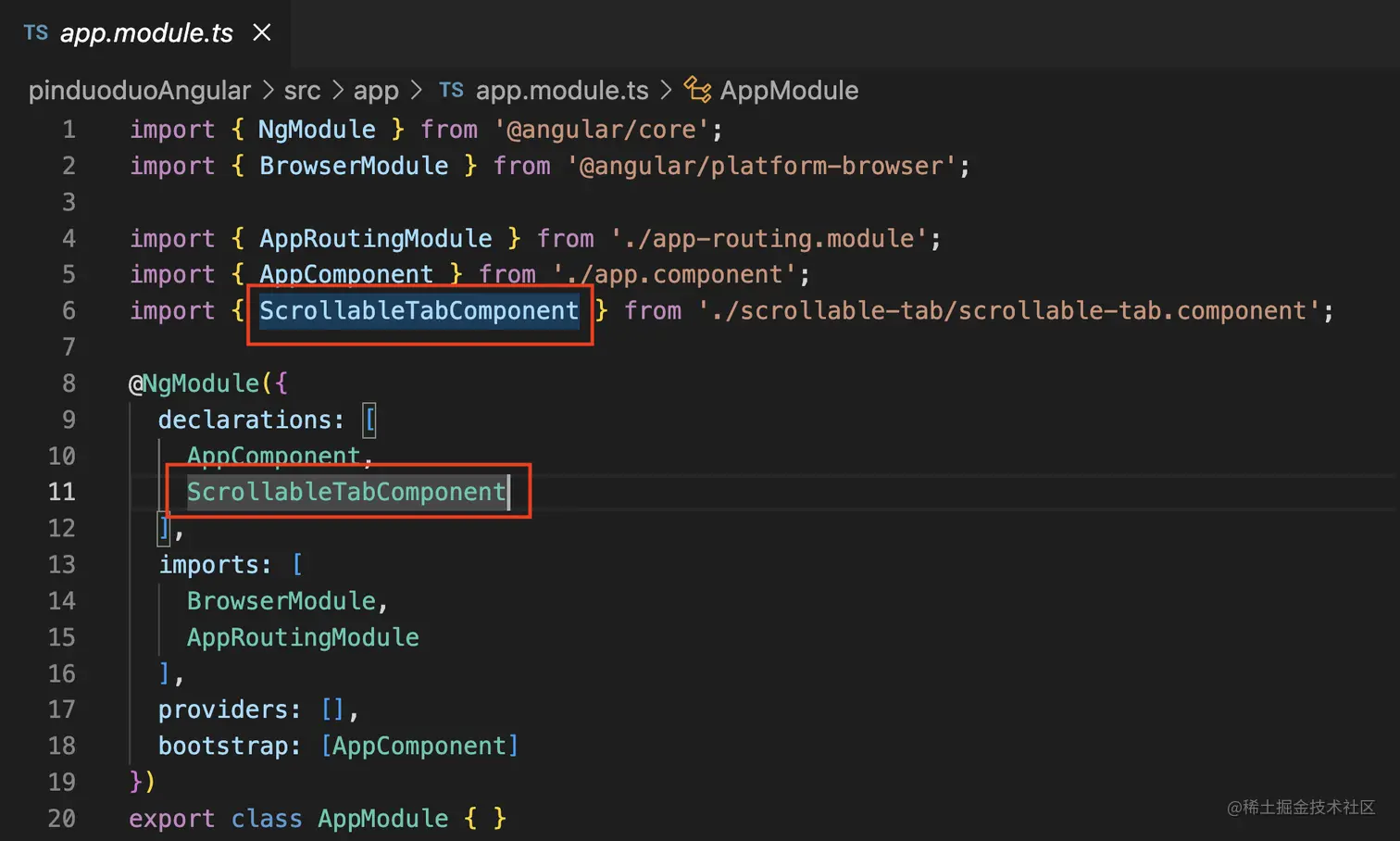Viewport: 1400px width, 841px height.
Task: Click the TS file icon in the editor tab
Action: pyautogui.click(x=36, y=33)
